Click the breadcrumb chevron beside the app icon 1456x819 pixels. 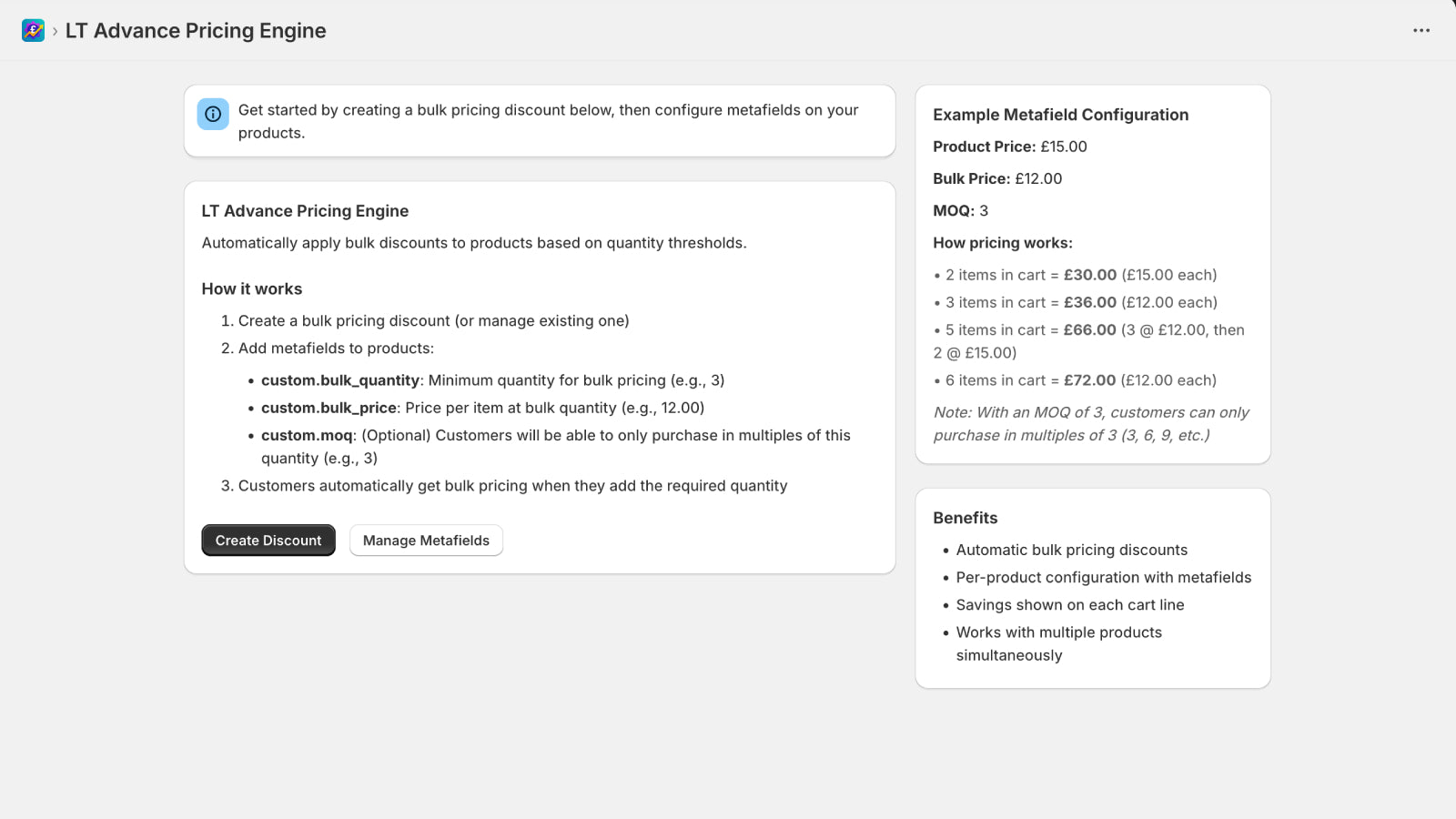tap(56, 31)
